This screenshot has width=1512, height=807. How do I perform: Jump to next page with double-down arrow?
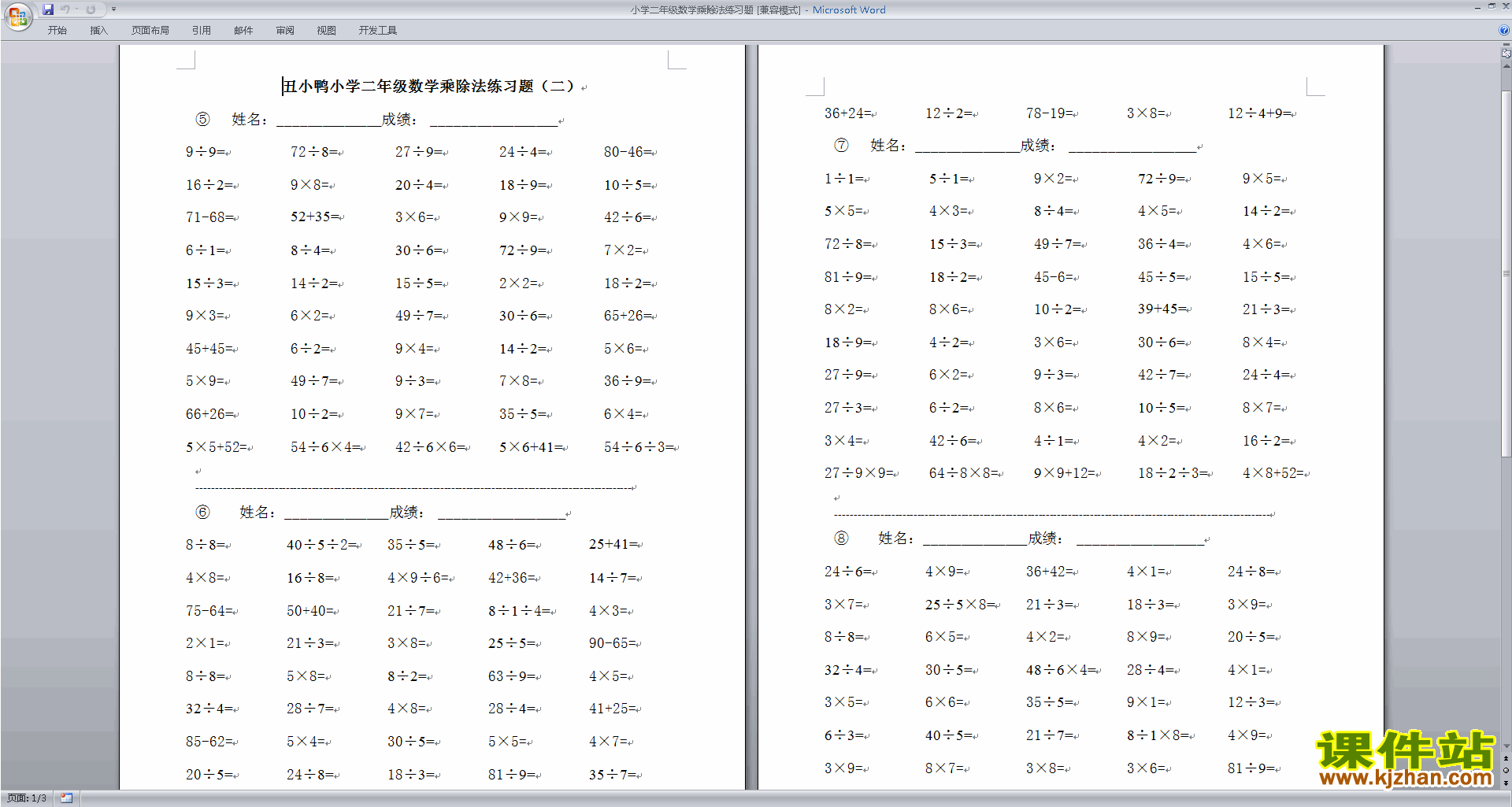click(x=1506, y=783)
